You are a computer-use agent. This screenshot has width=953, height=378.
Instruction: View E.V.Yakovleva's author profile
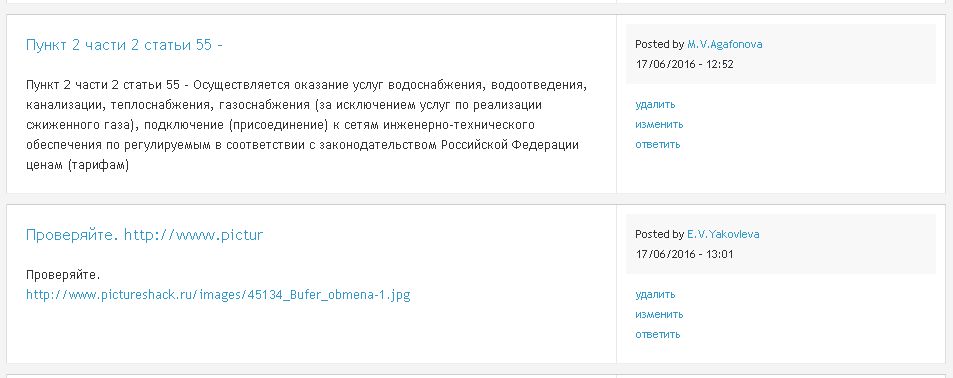pos(723,234)
